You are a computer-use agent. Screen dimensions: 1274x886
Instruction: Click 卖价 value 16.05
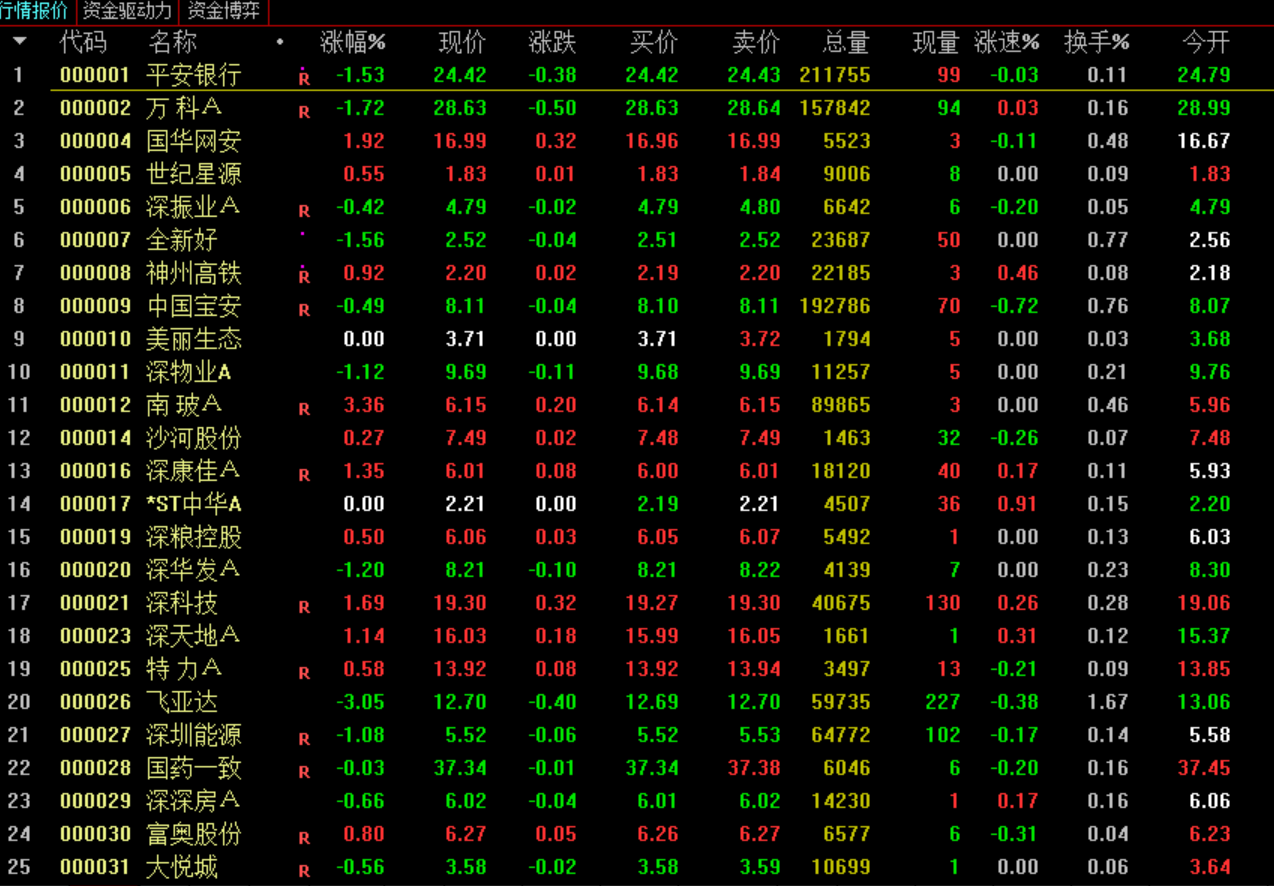tap(754, 636)
